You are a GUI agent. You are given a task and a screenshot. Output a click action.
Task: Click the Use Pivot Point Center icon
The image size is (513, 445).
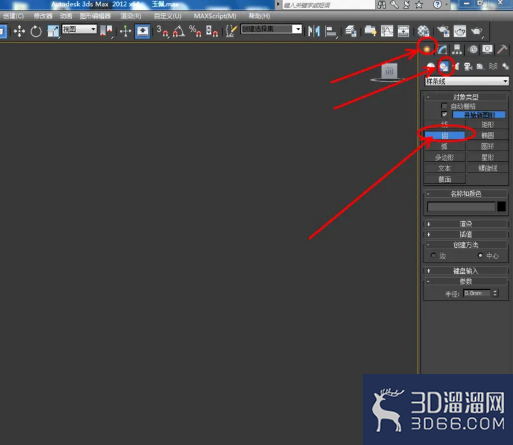(106, 32)
